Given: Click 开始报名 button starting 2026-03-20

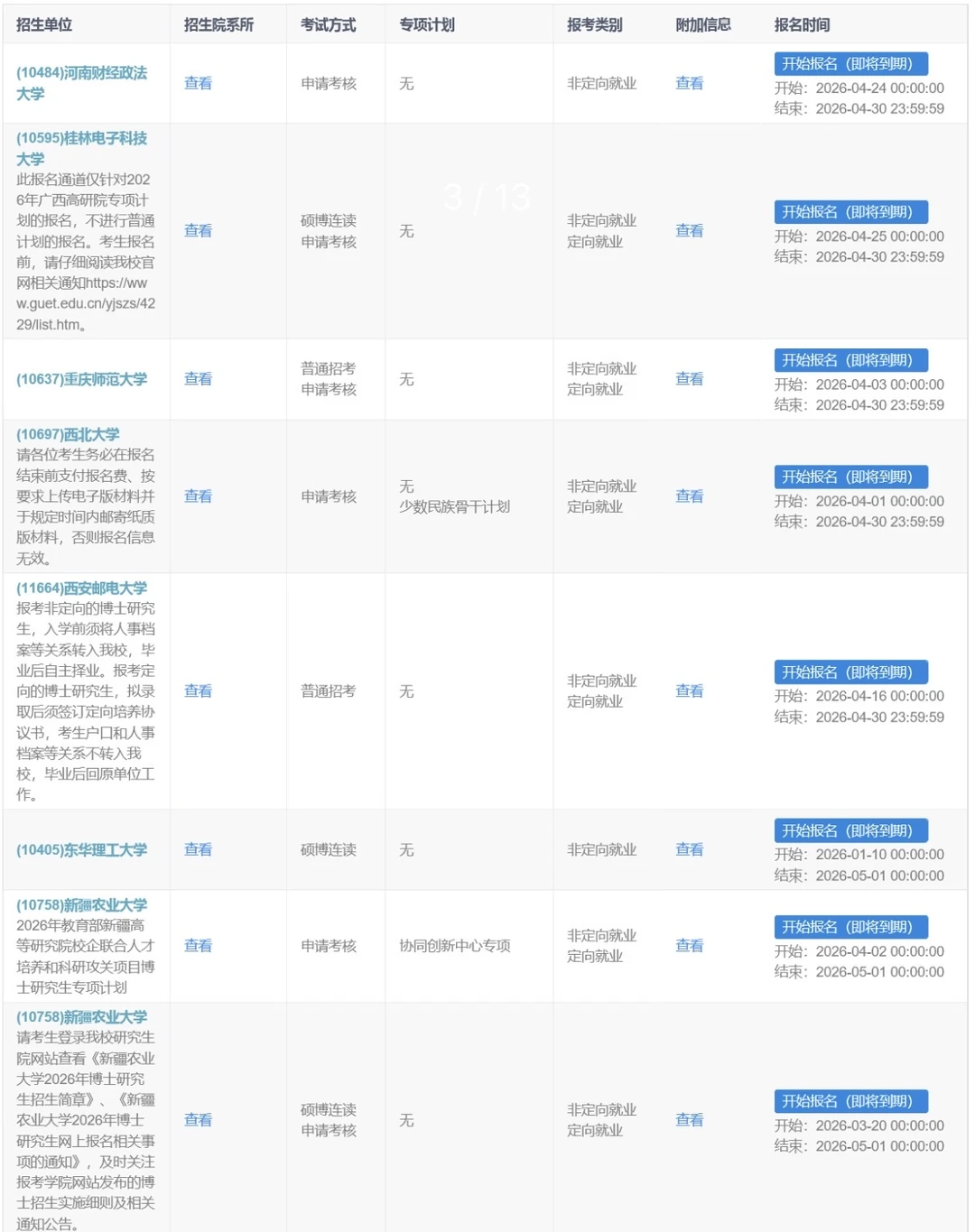Looking at the screenshot, I should [851, 1101].
